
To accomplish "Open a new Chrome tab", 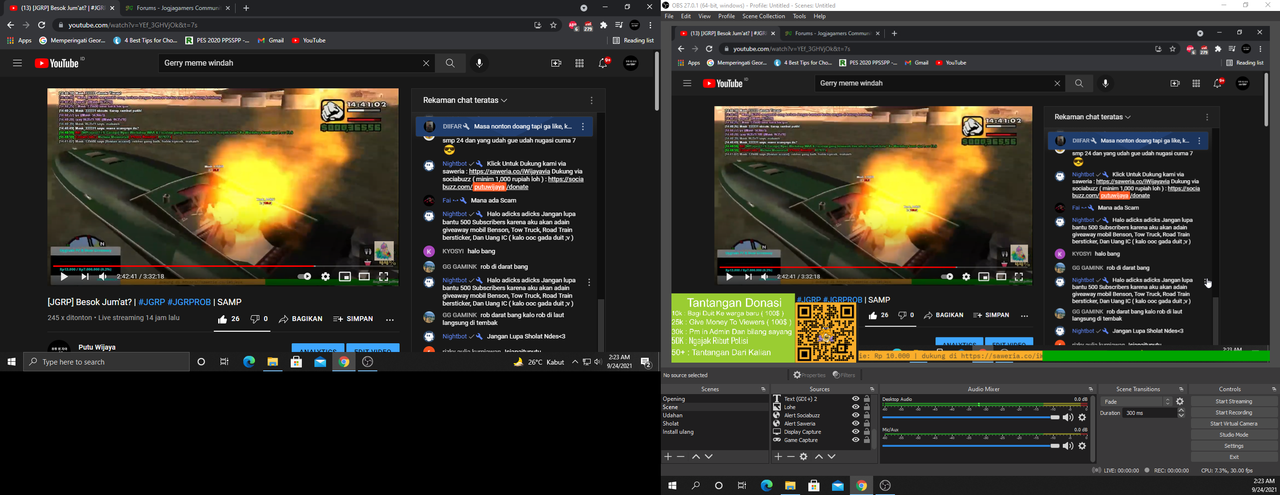I will point(246,7).
